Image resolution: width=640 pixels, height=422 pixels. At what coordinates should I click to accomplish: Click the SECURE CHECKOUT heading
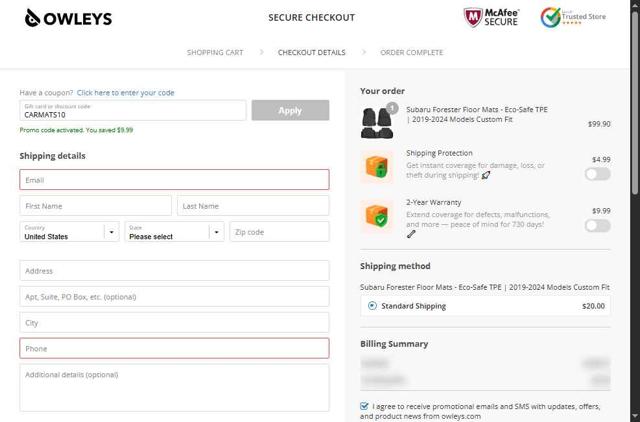(311, 18)
